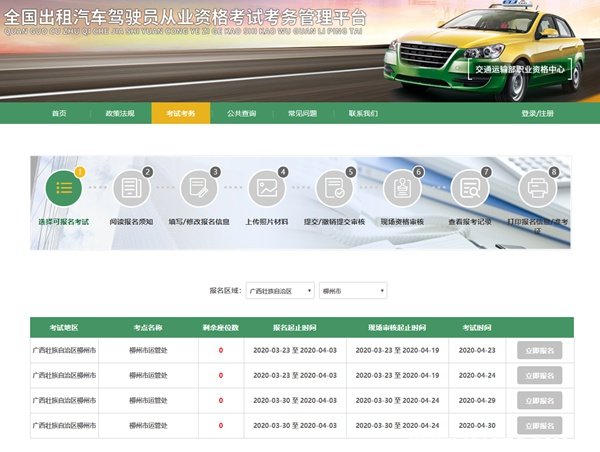Image resolution: width=600 pixels, height=452 pixels.
Task: Expand the 柳州市 city dropdown
Action: pyautogui.click(x=352, y=290)
